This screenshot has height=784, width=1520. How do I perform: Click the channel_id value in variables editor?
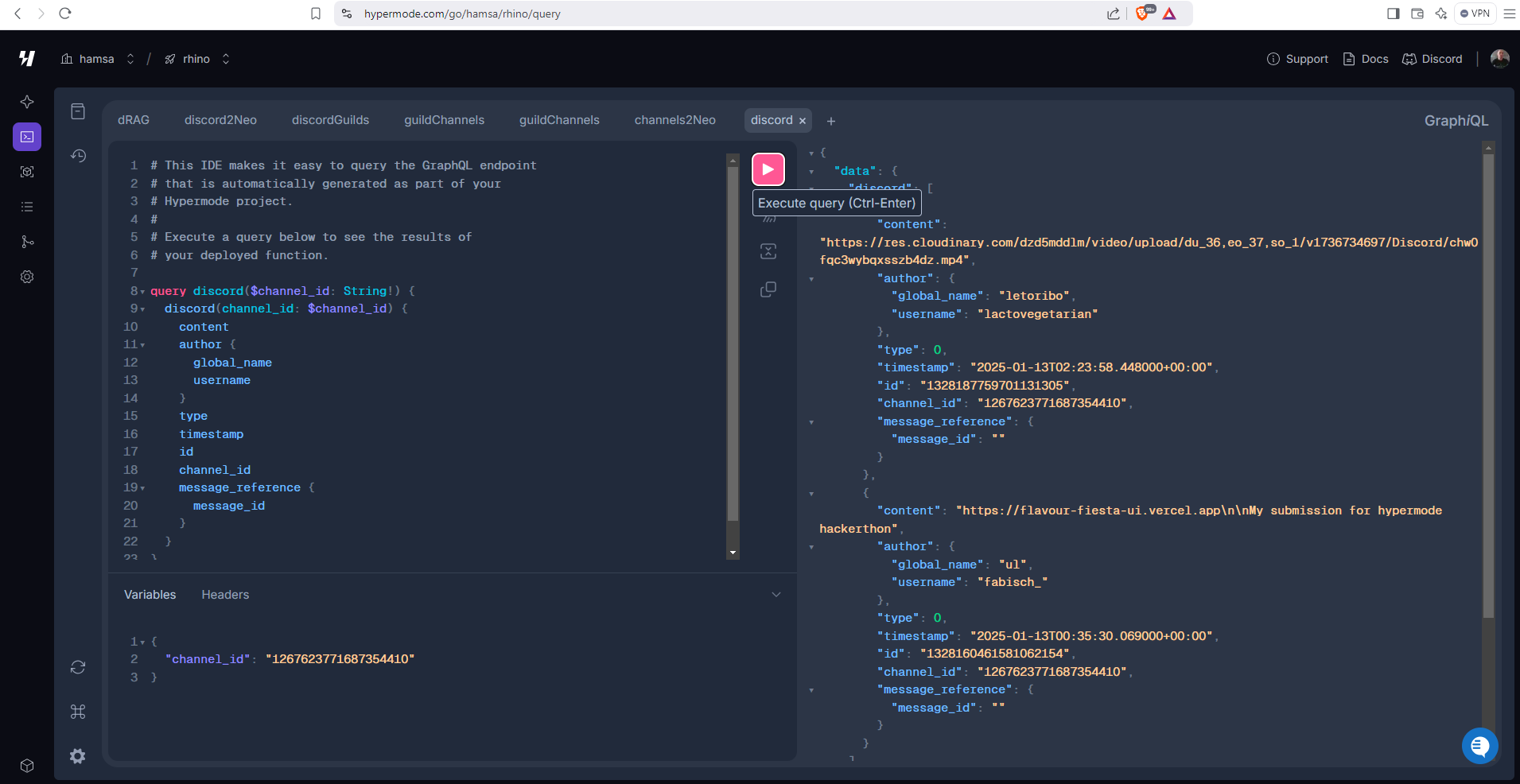pyautogui.click(x=340, y=659)
